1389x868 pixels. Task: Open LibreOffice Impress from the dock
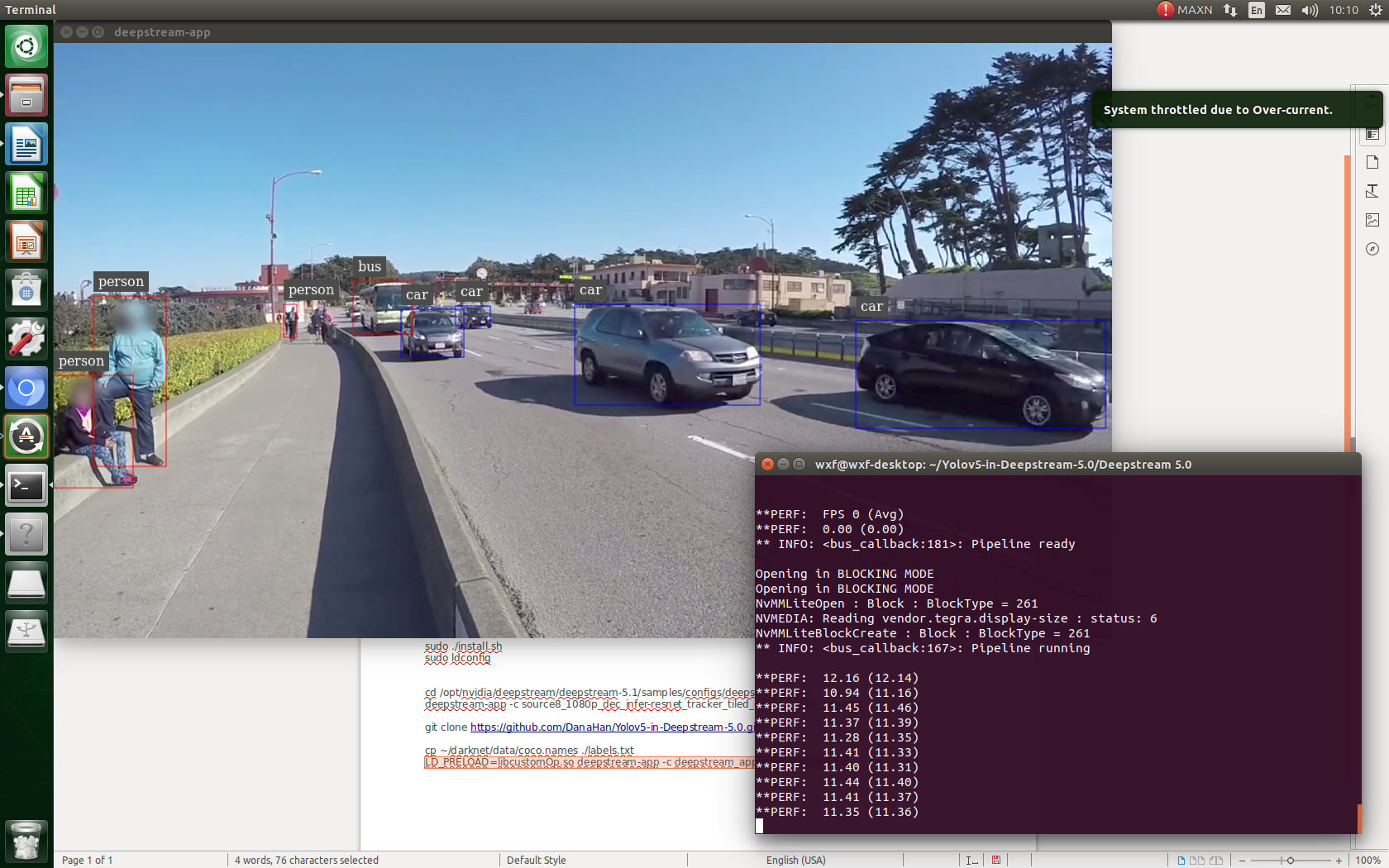tap(26, 241)
